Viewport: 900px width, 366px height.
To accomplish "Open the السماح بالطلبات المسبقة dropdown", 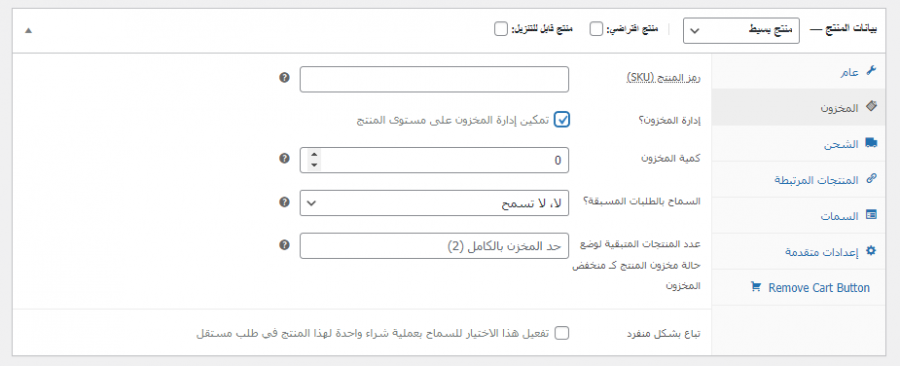I will [434, 203].
